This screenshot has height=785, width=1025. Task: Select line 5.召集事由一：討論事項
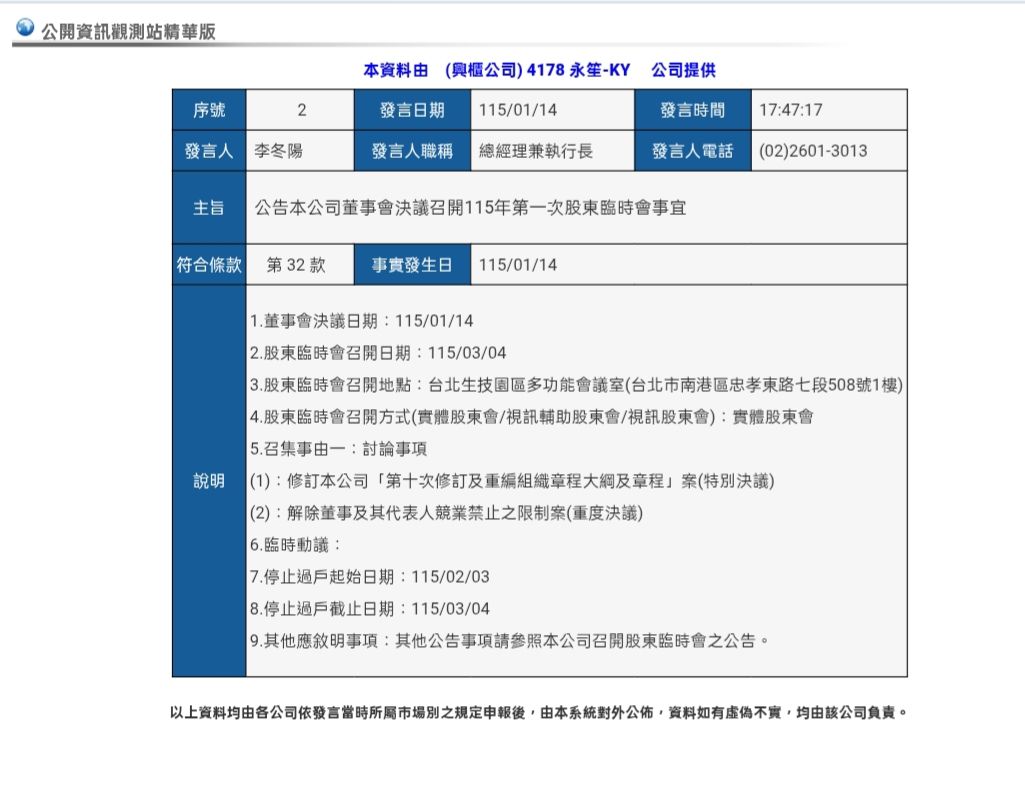point(338,449)
